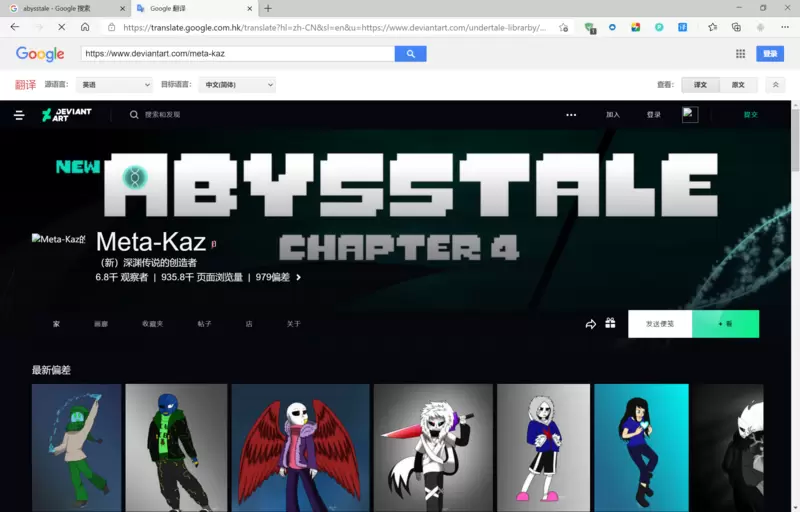
Task: Open the colorful square extension icon
Action: click(636, 28)
